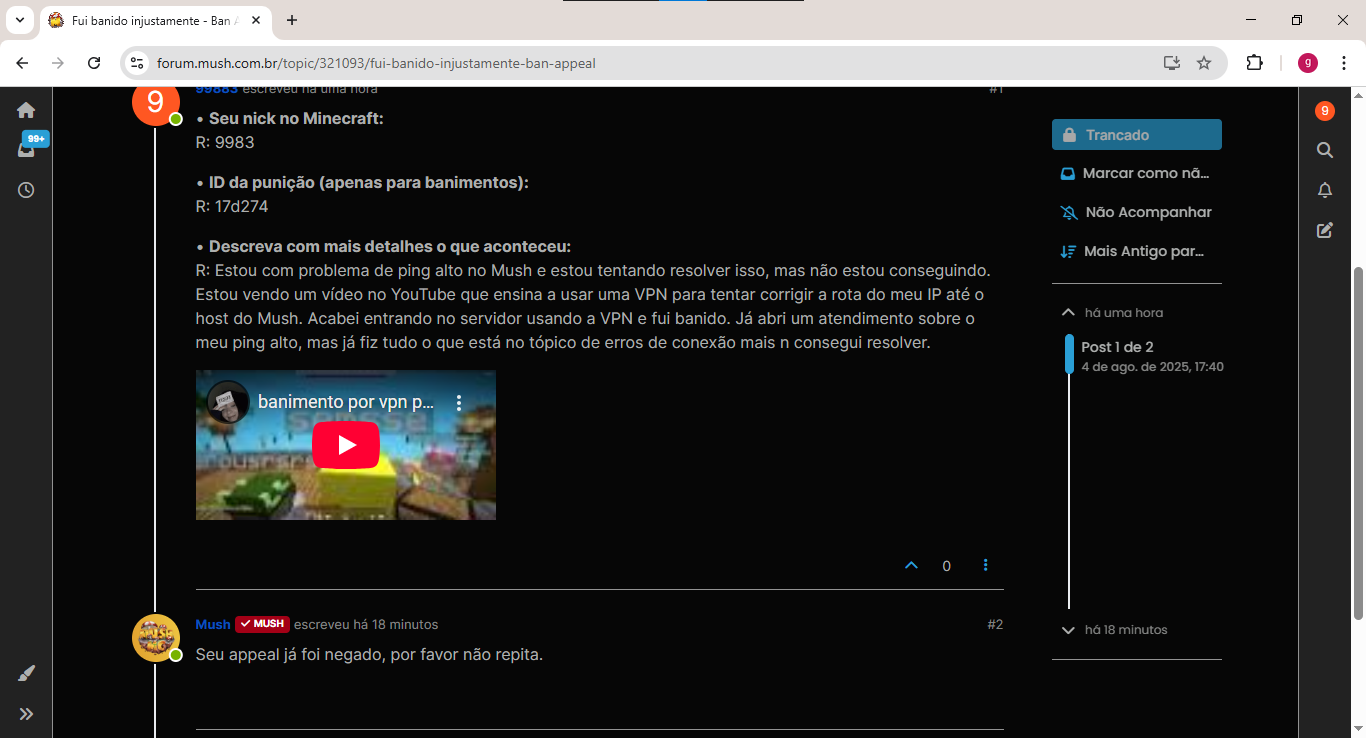Viewport: 1366px width, 738px height.
Task: Click post number #2 link
Action: point(995,624)
